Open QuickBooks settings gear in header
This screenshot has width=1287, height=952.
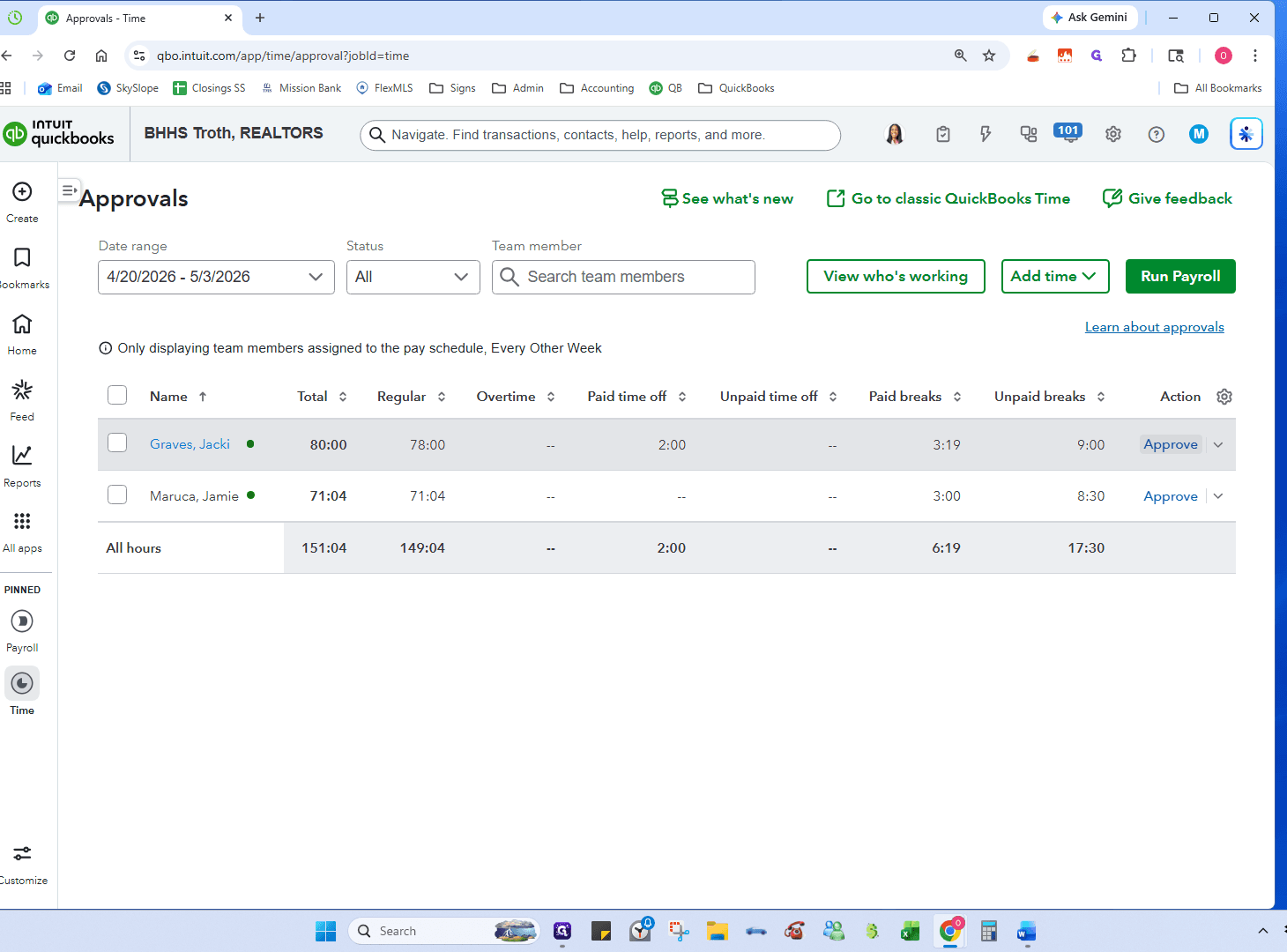[x=1113, y=134]
